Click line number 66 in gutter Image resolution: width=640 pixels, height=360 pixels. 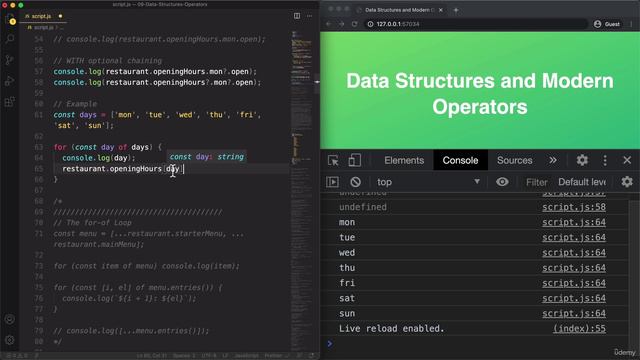click(x=39, y=180)
